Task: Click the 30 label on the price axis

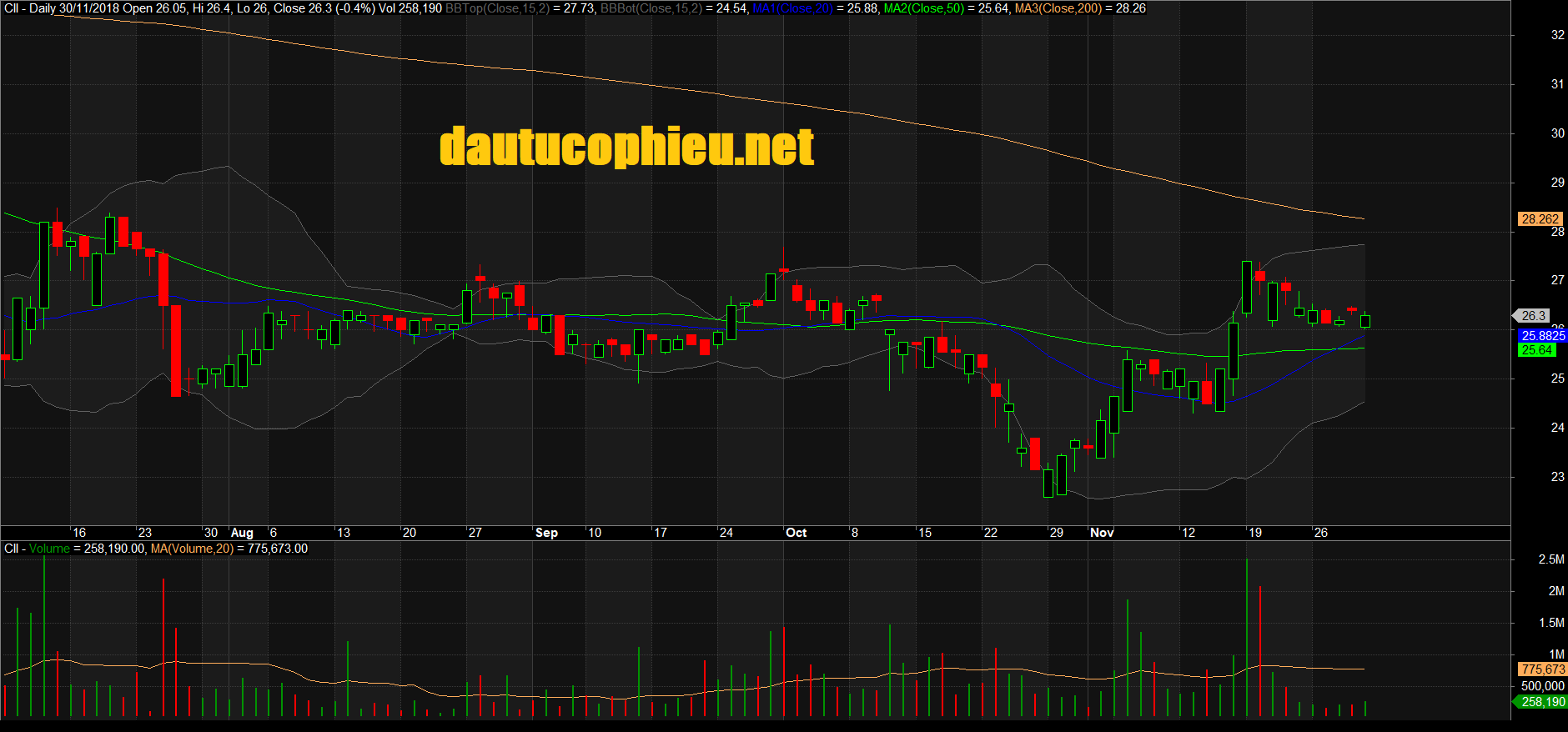Action: pos(1557,133)
